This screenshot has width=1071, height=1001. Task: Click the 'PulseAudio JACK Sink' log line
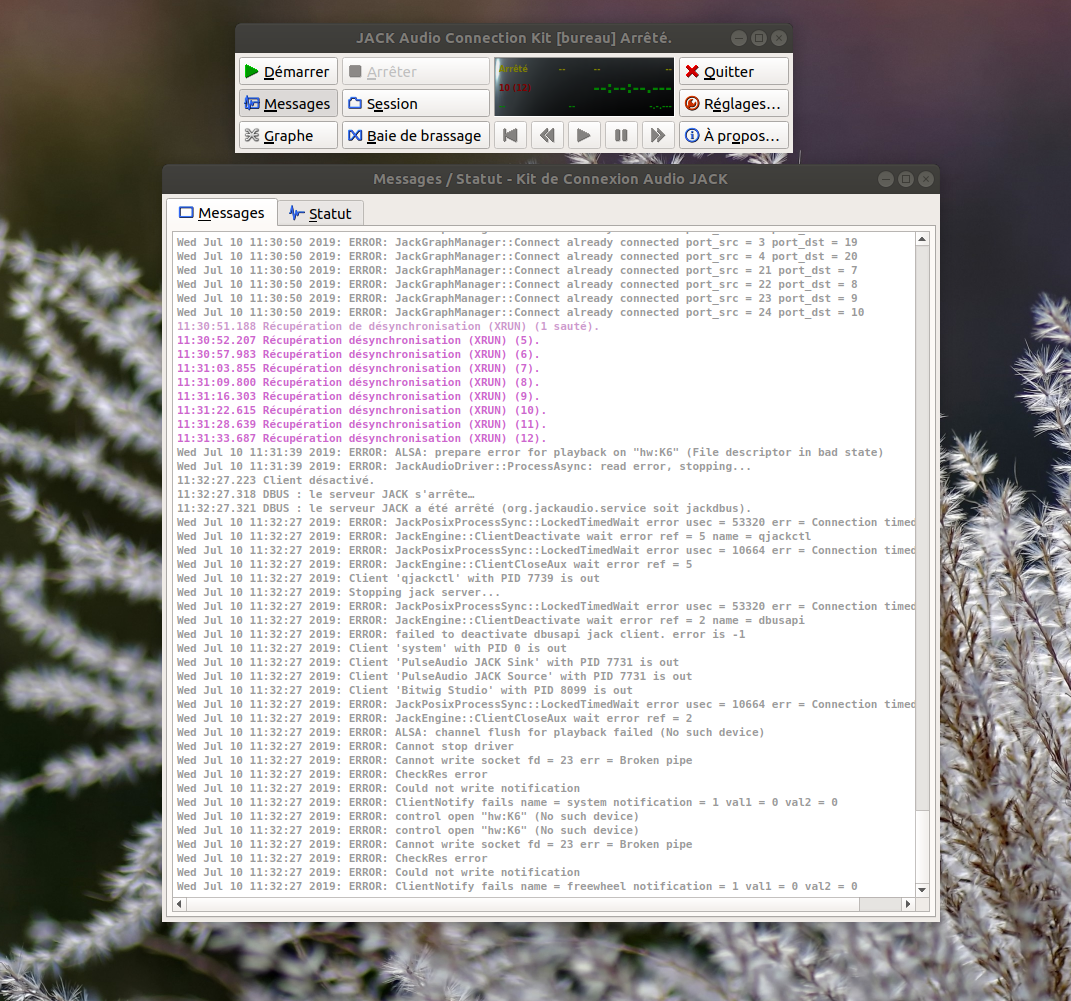pyautogui.click(x=428, y=662)
